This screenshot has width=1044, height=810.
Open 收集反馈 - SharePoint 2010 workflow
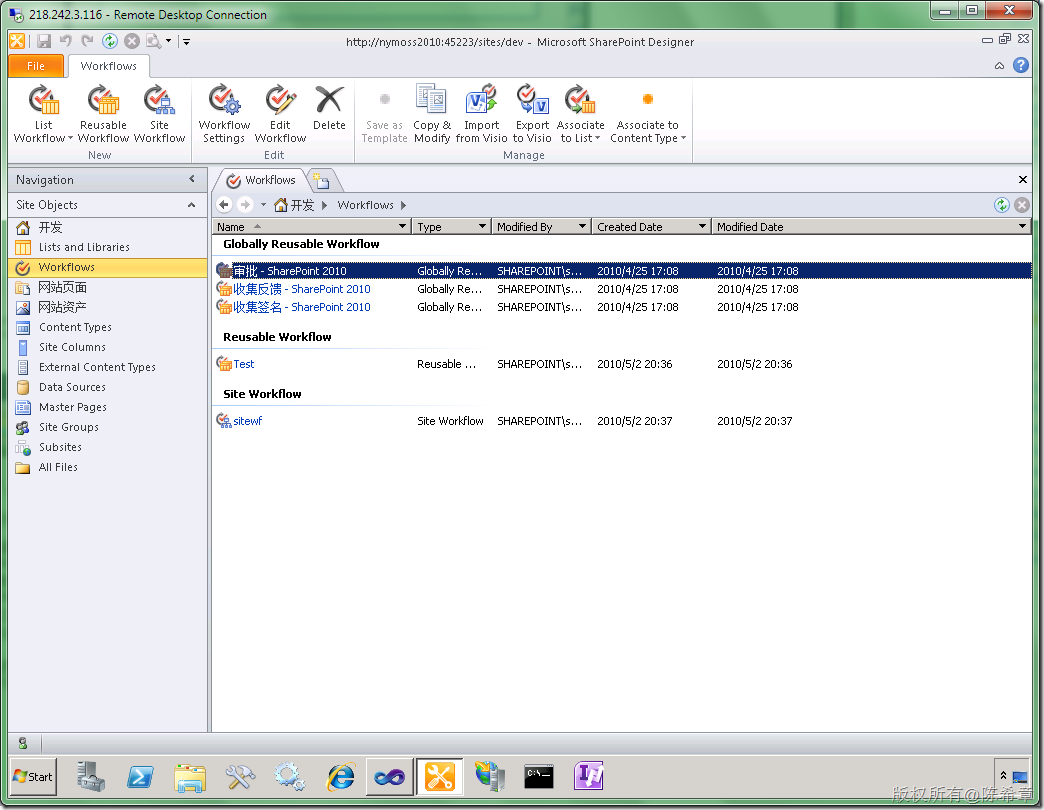pos(302,289)
